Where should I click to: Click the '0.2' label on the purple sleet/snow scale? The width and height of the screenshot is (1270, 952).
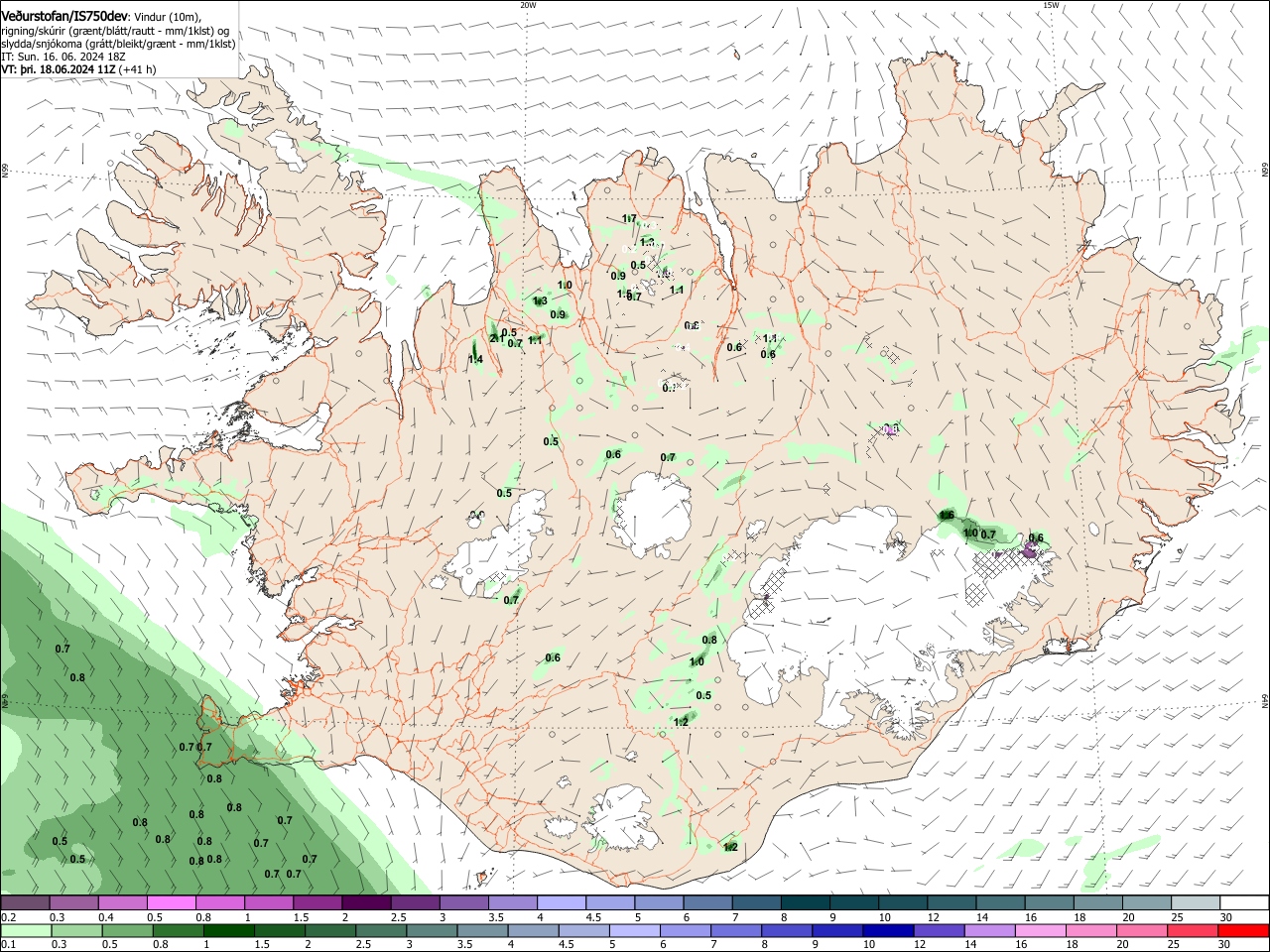click(x=9, y=917)
